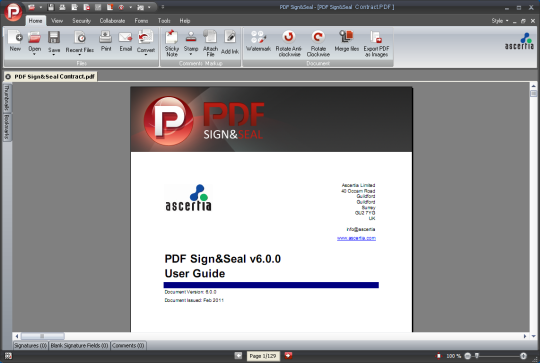This screenshot has height=363, width=540.
Task: Click the horizontal scrollbar thumb
Action: pyautogui.click(x=42, y=336)
